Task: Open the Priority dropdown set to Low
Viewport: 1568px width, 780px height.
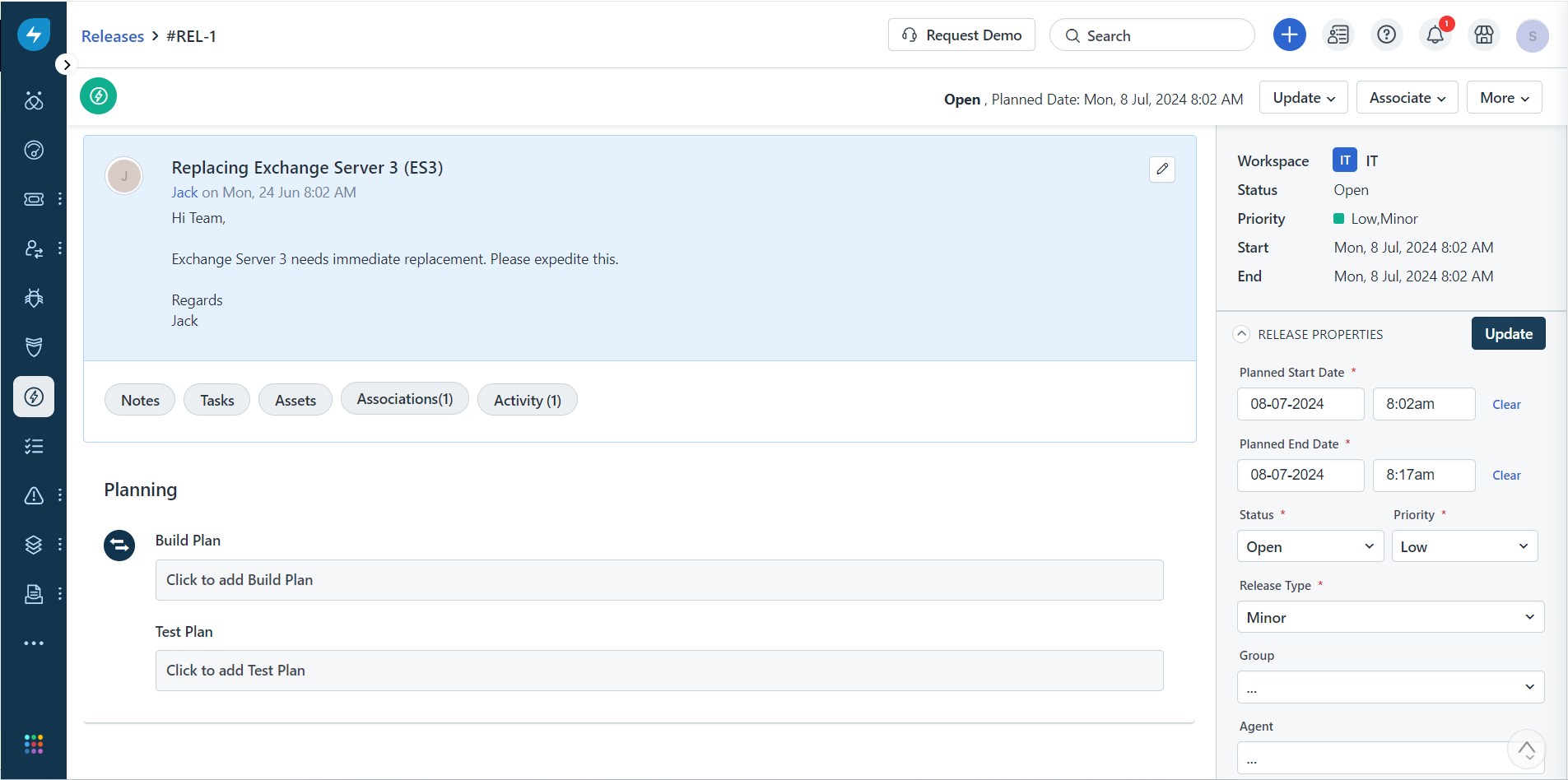Action: click(x=1465, y=546)
